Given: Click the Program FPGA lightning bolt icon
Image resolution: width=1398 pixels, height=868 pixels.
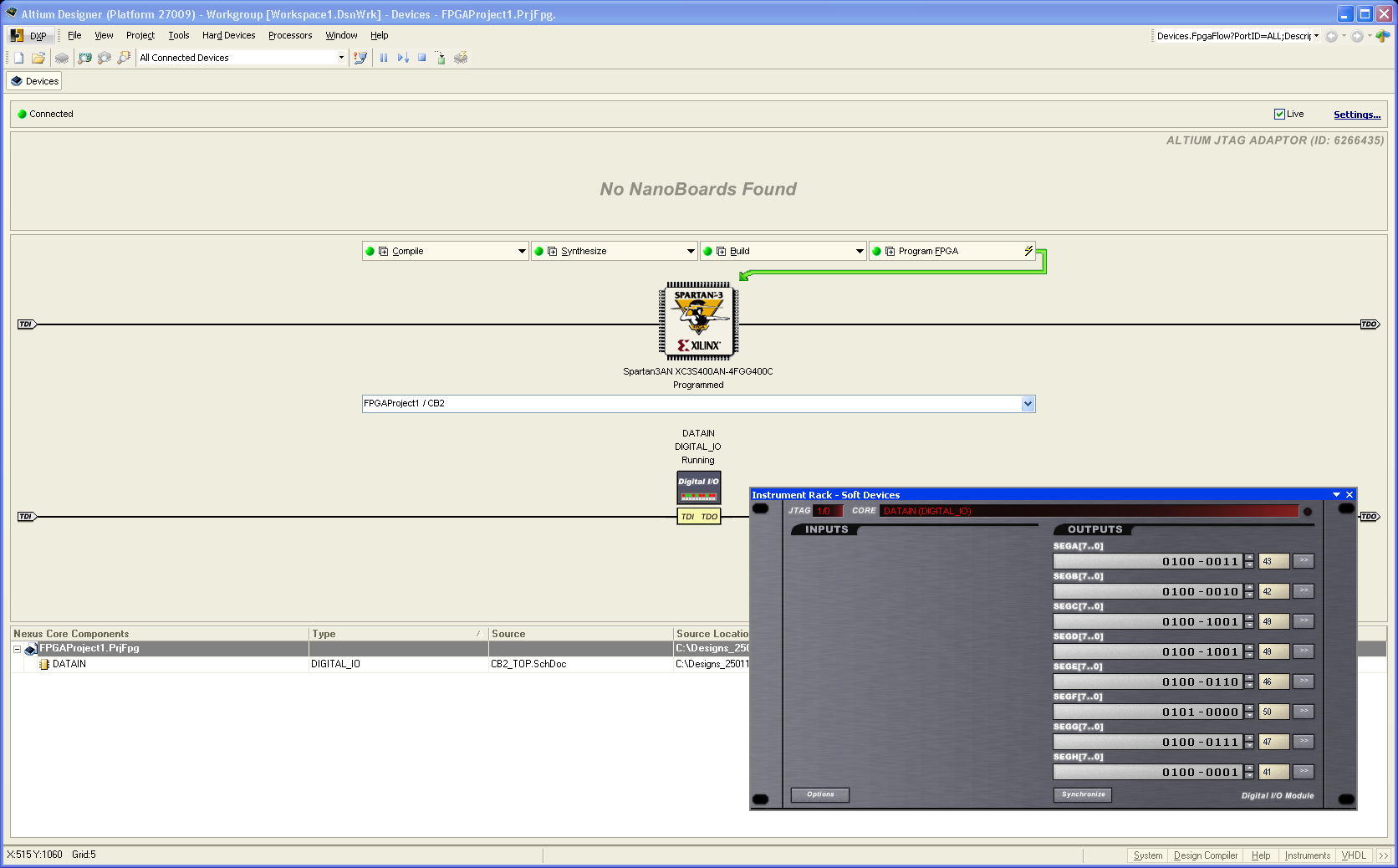Looking at the screenshot, I should click(x=1028, y=251).
